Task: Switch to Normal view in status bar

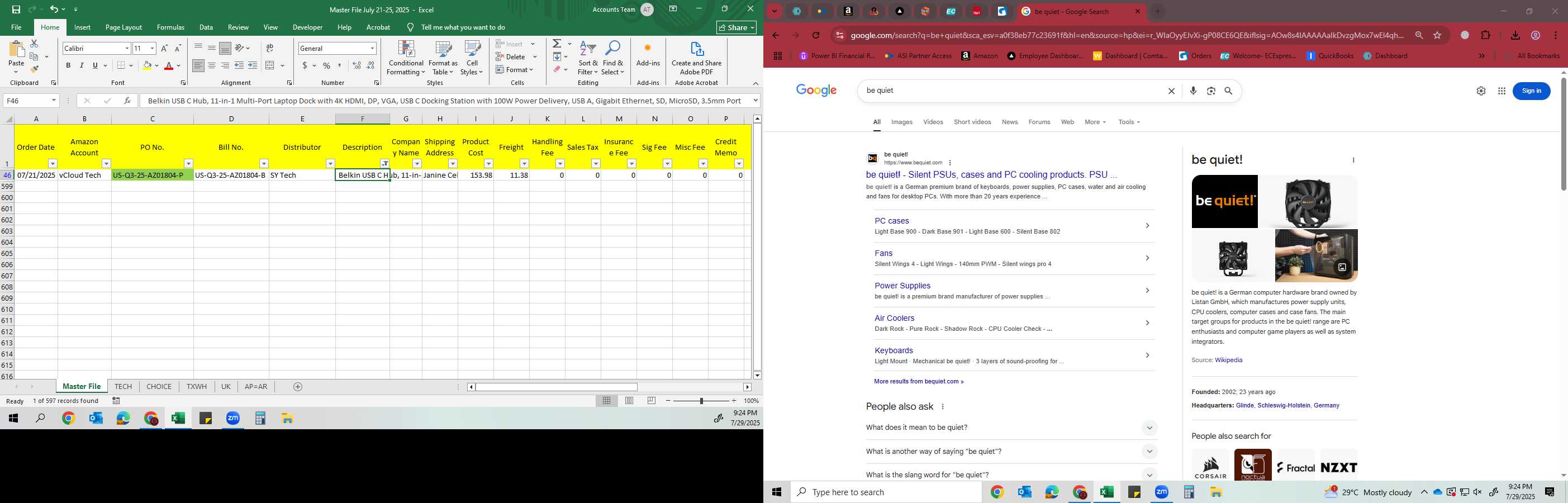Action: (x=607, y=401)
